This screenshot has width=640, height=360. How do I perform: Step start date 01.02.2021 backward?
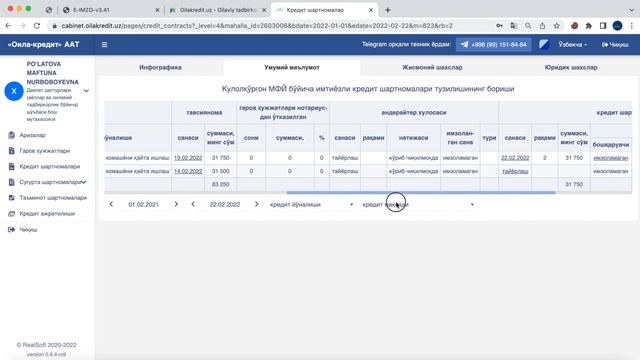pyautogui.click(x=111, y=204)
